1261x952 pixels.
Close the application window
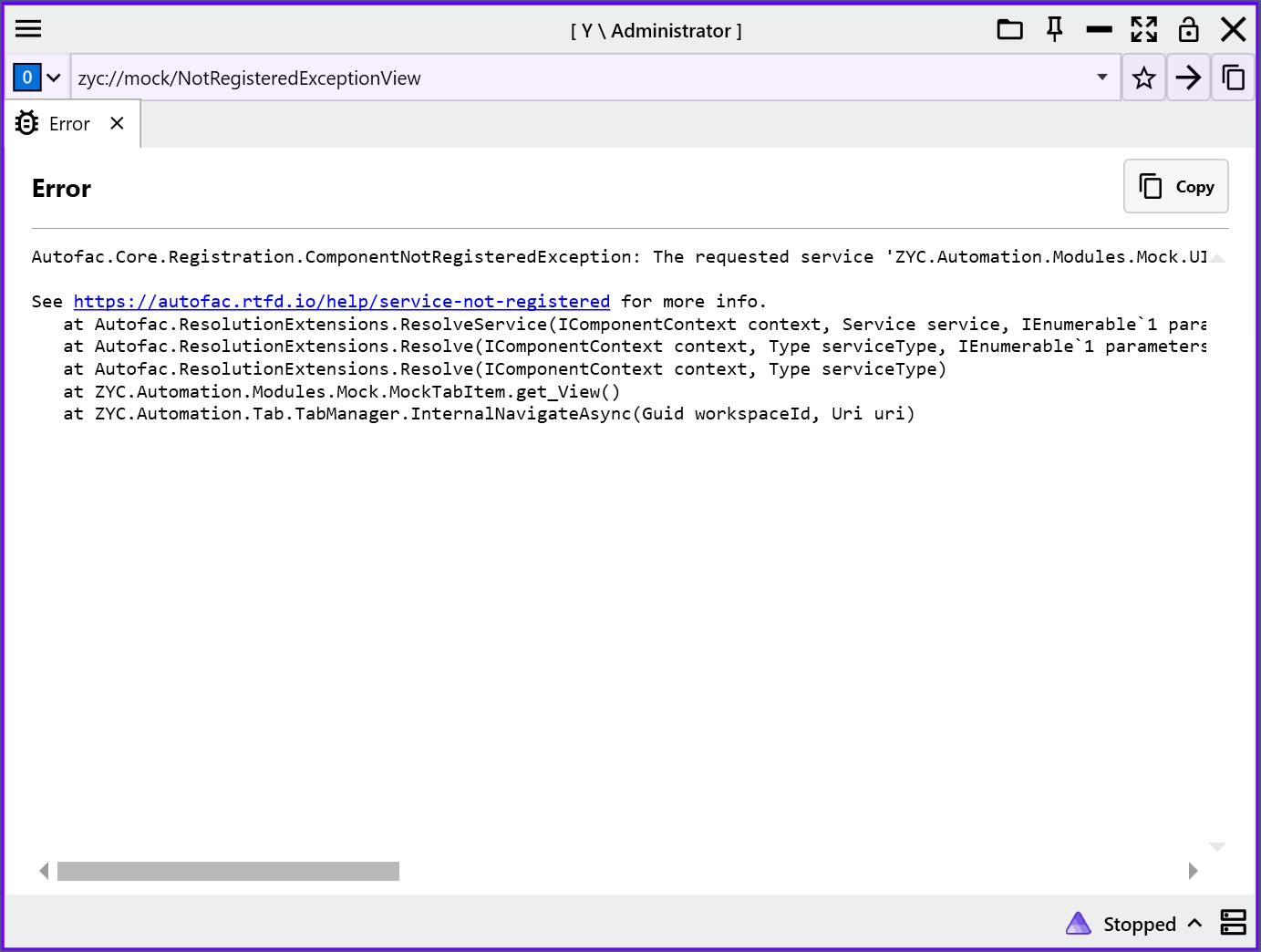tap(1234, 30)
